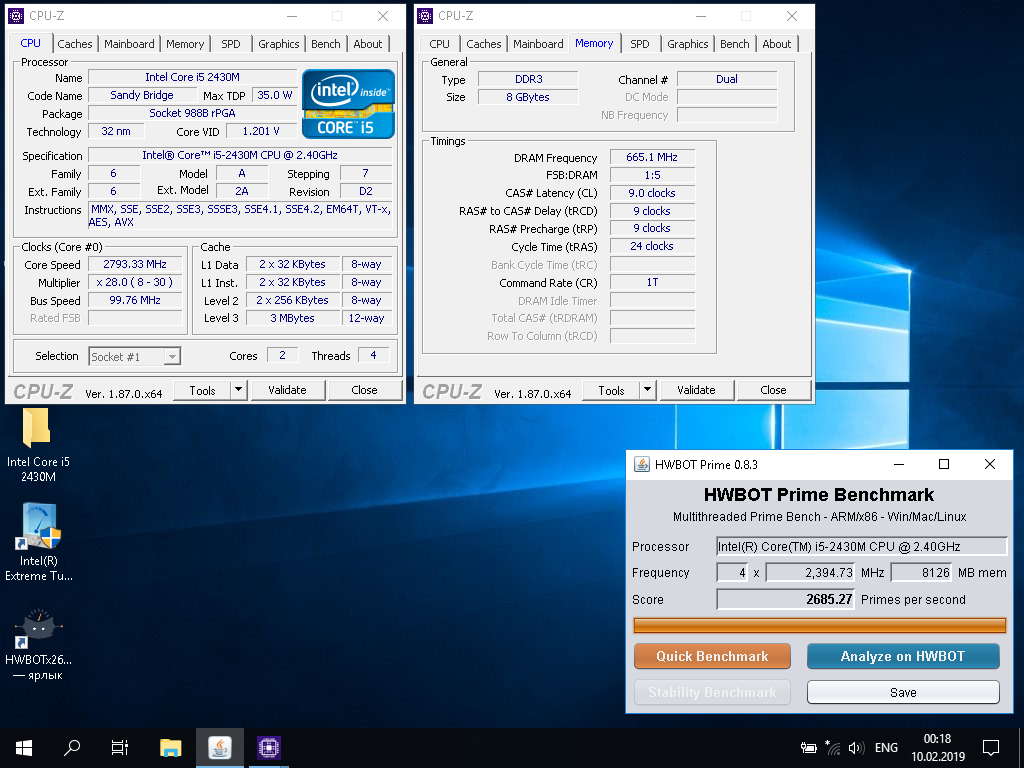Click Tools button in right CPU-Z window
This screenshot has height=768, width=1024.
pyautogui.click(x=611, y=390)
